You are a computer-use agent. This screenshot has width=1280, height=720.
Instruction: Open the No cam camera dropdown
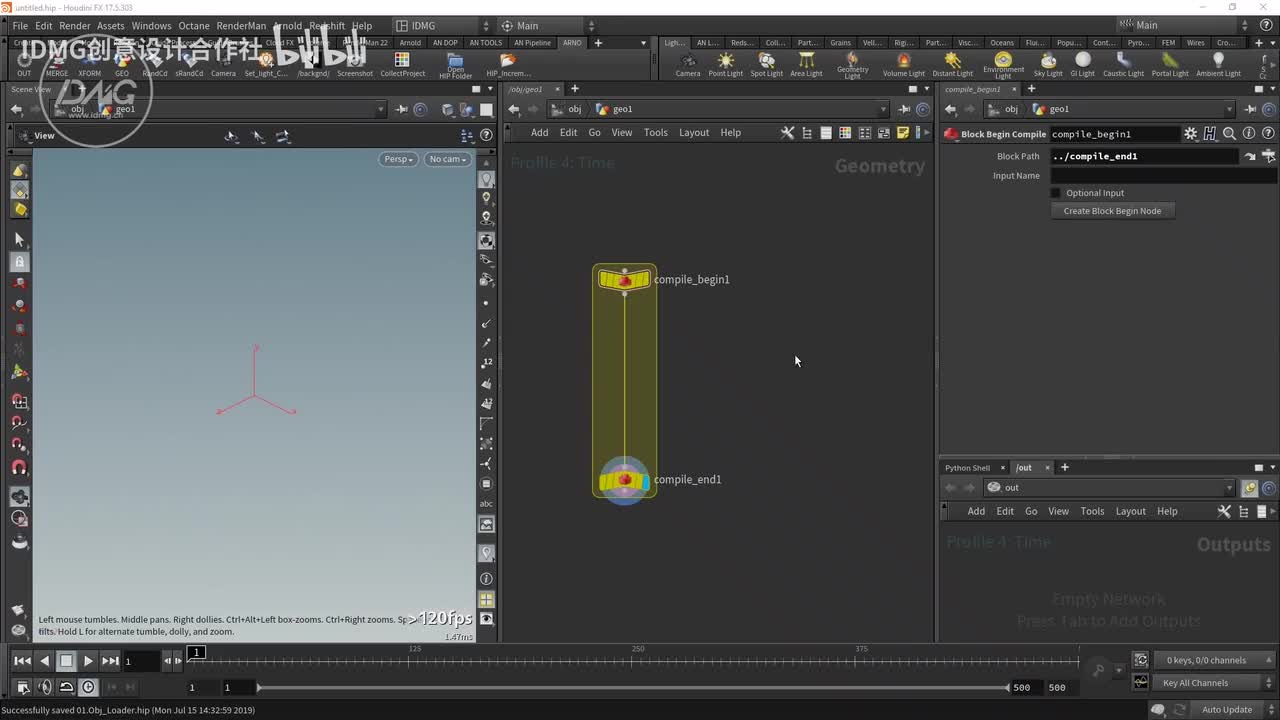point(447,159)
